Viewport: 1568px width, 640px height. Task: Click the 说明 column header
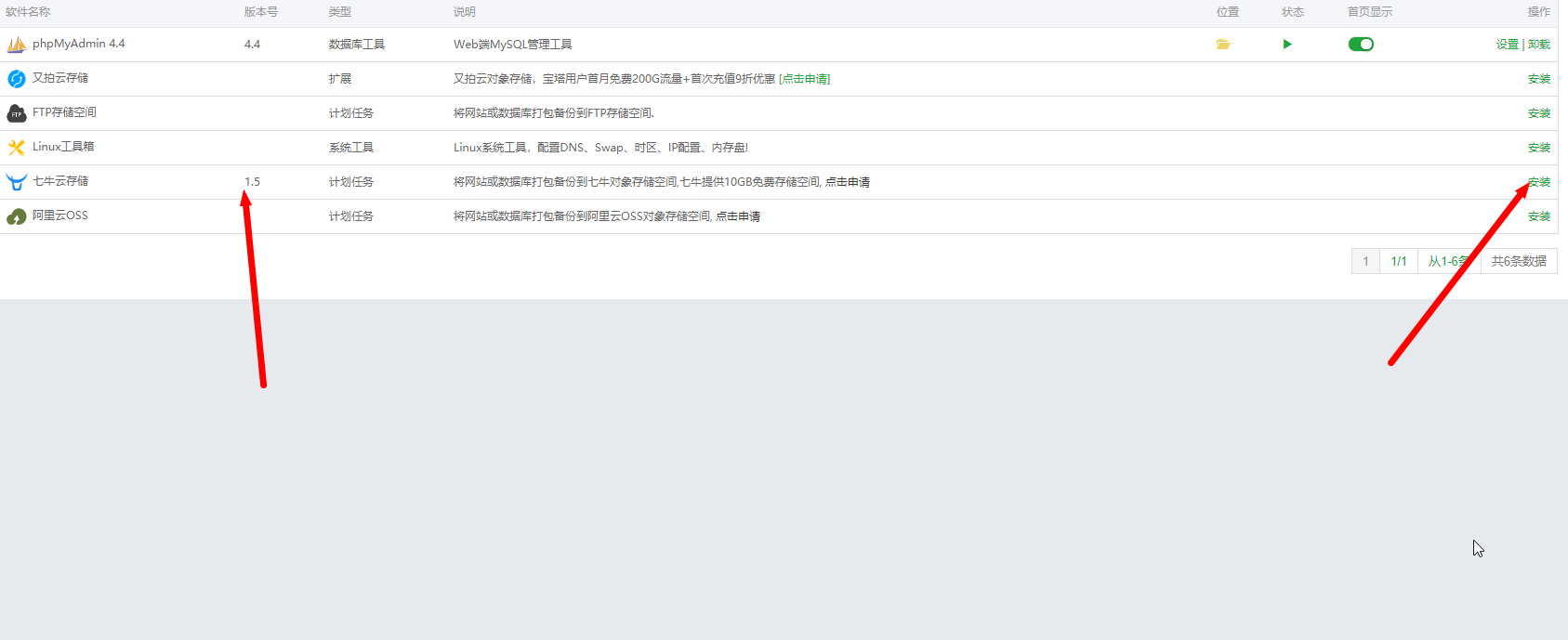coord(465,12)
